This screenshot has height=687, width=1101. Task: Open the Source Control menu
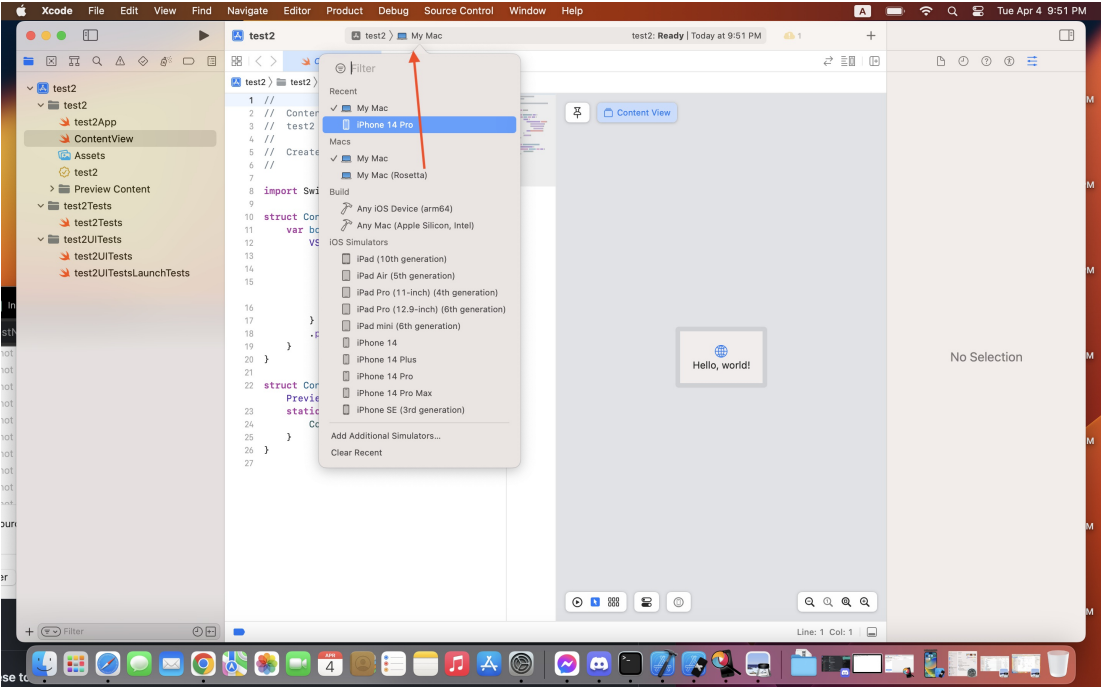459,11
